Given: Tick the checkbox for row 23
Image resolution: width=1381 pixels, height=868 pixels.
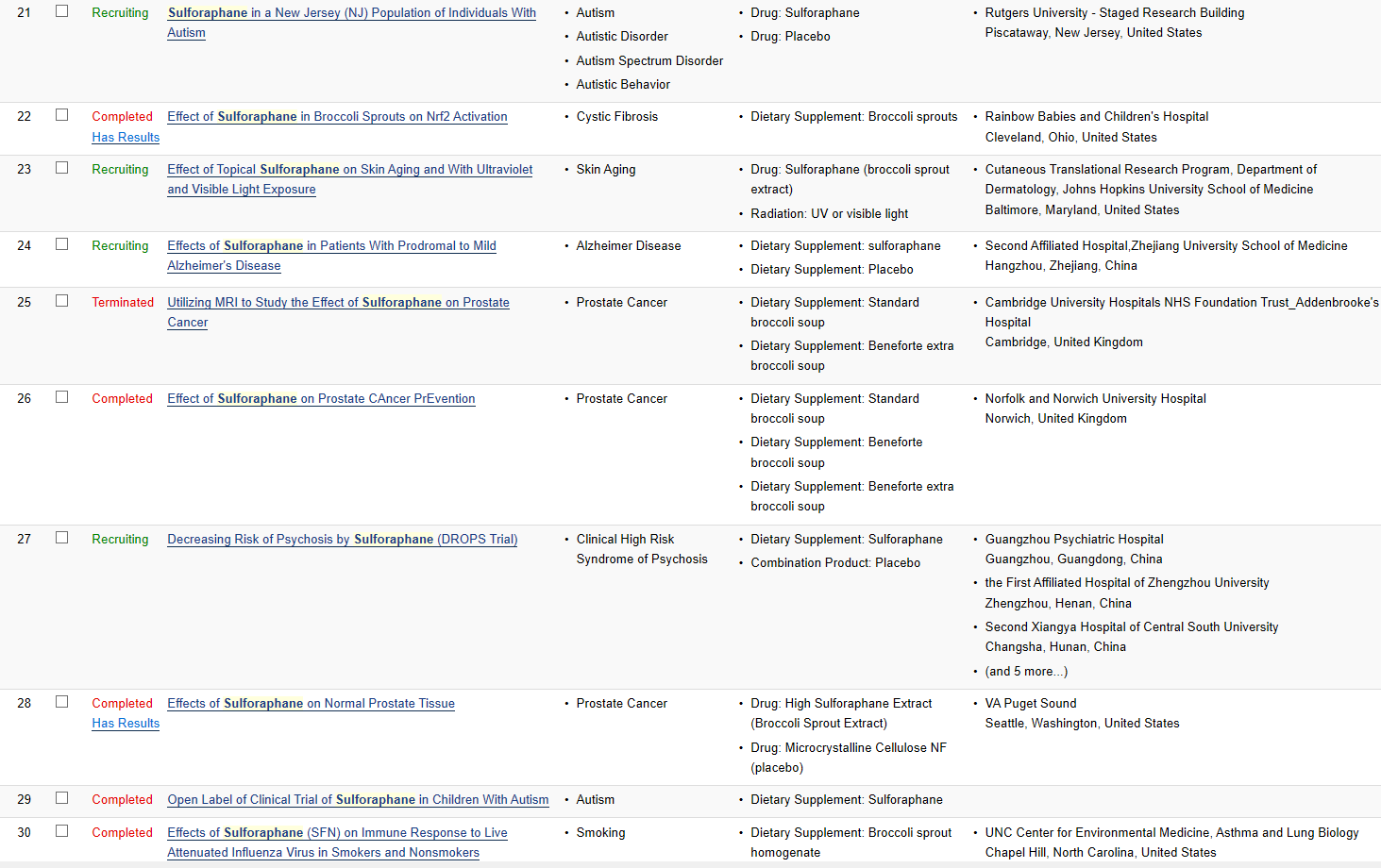Looking at the screenshot, I should click(x=62, y=168).
